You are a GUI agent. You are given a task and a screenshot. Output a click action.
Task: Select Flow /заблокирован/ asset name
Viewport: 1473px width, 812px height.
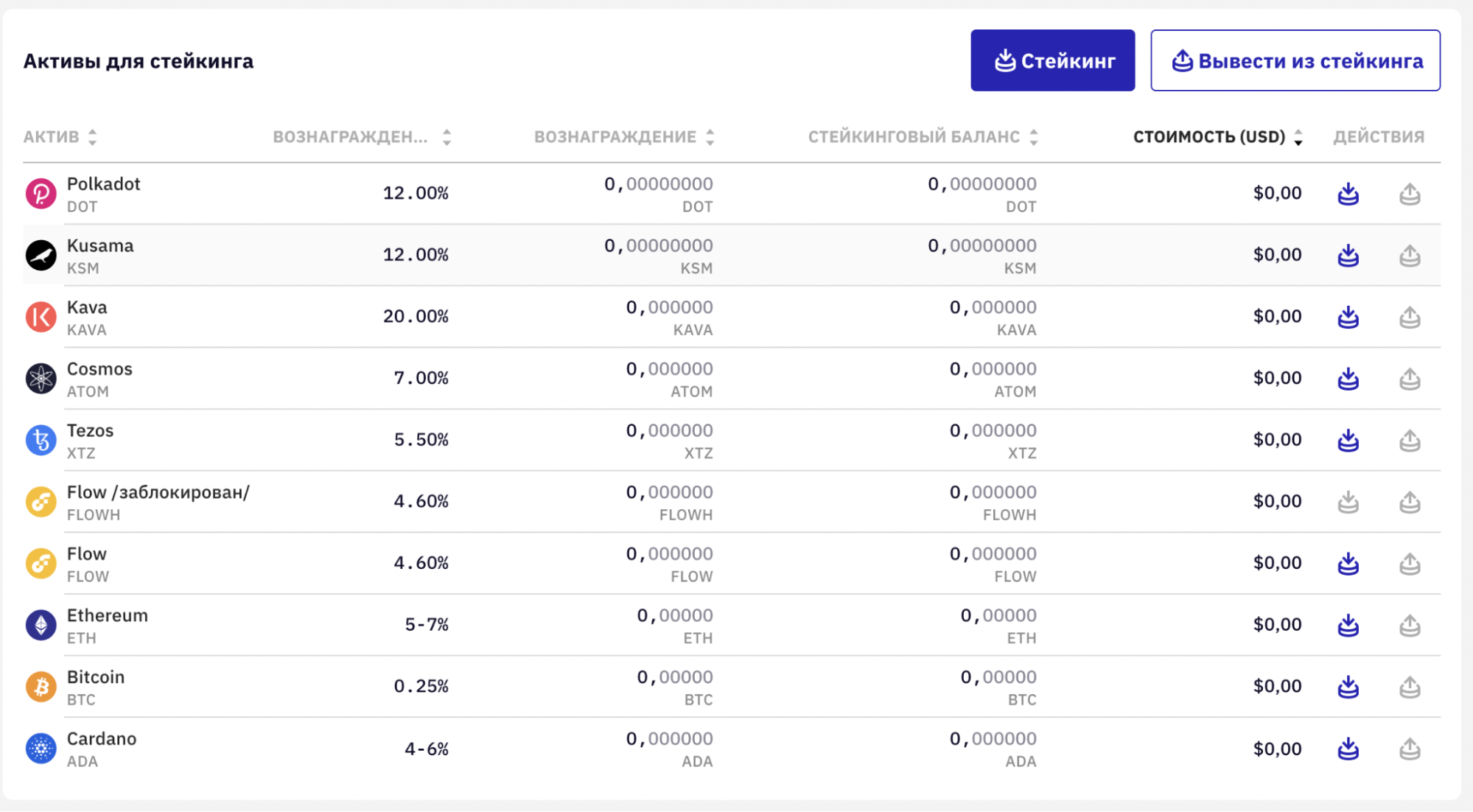[158, 492]
